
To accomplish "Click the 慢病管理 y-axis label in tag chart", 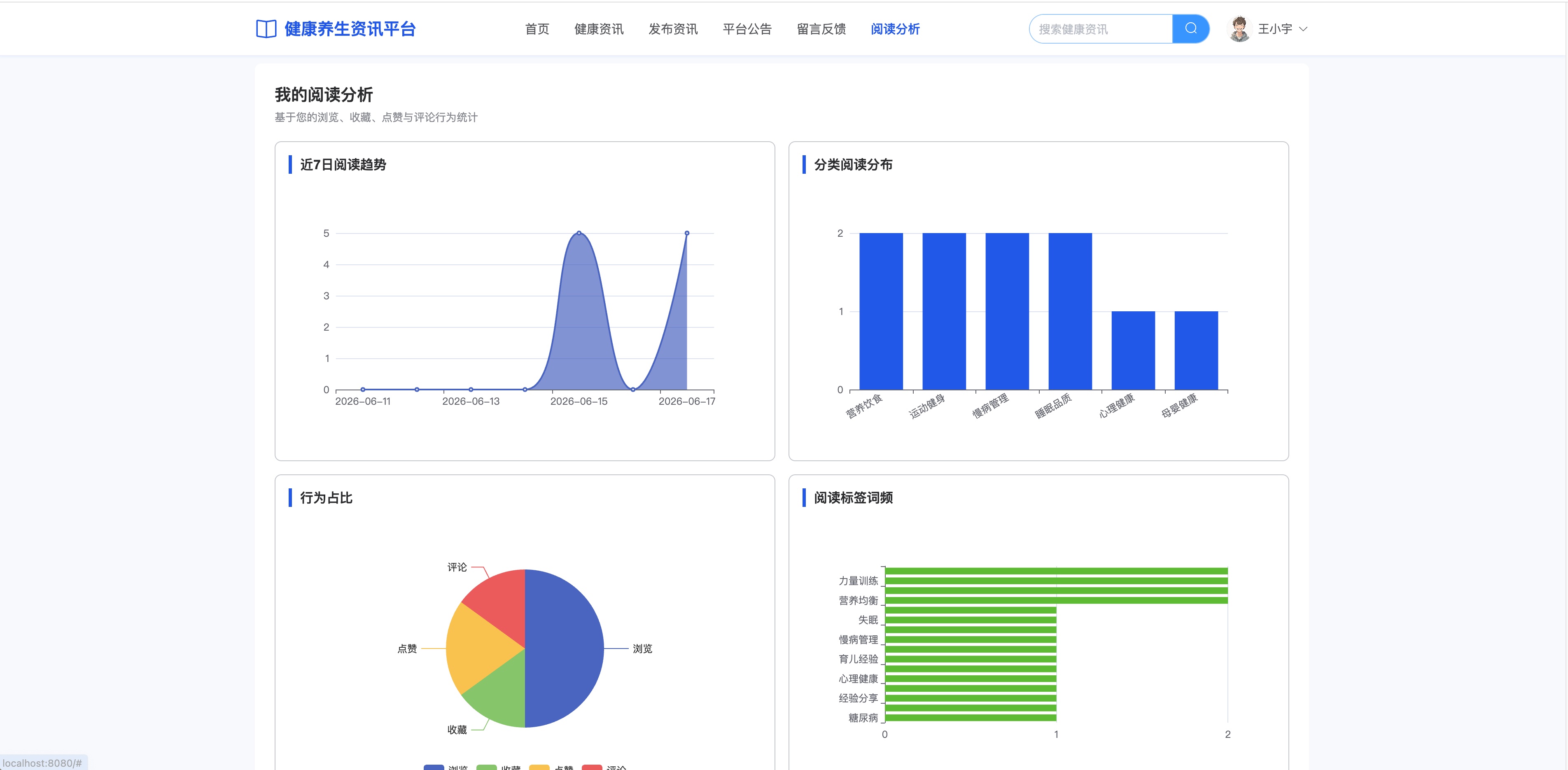I will (858, 639).
